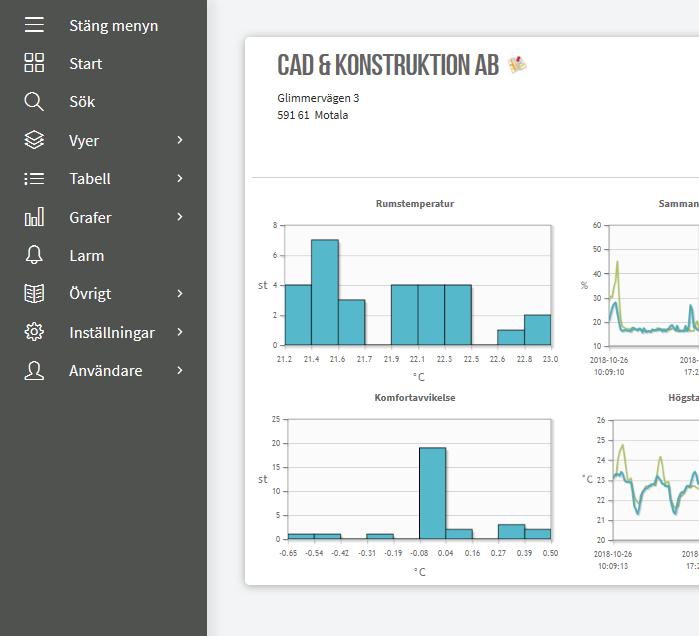Open the Larm menu entry
Image resolution: width=699 pixels, height=636 pixels.
86,255
